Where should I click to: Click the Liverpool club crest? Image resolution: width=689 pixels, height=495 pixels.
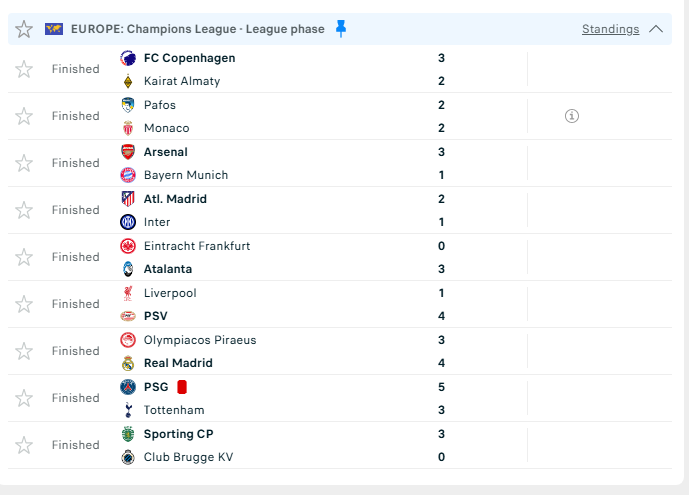pyautogui.click(x=127, y=293)
